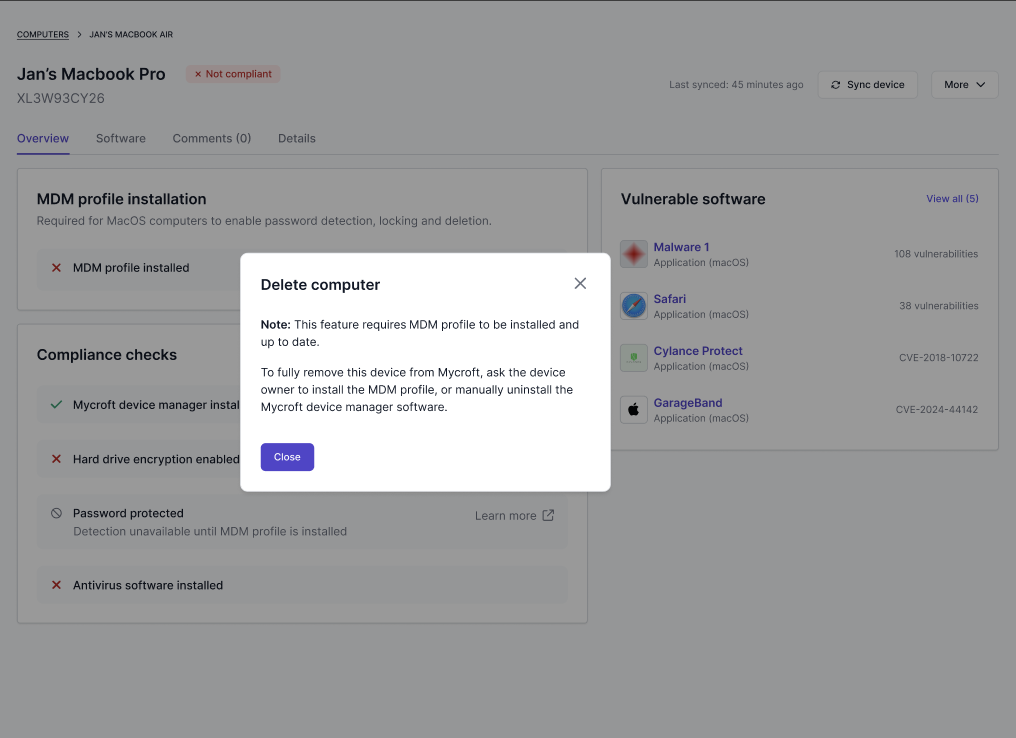
Task: Open the Malware 1 application link
Action: (x=681, y=247)
